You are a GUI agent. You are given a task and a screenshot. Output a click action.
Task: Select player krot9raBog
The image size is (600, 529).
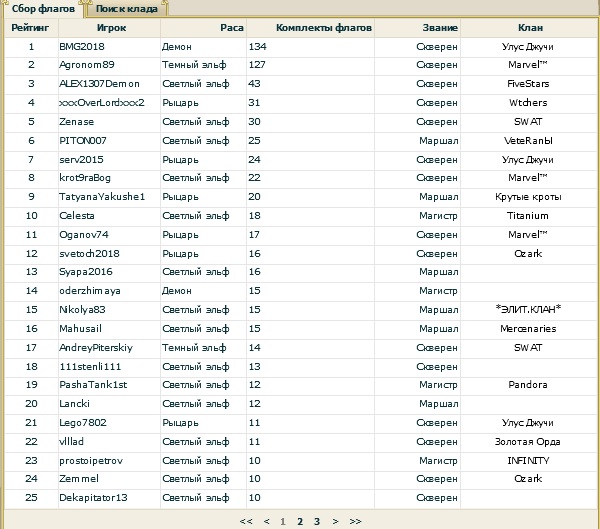[85, 178]
